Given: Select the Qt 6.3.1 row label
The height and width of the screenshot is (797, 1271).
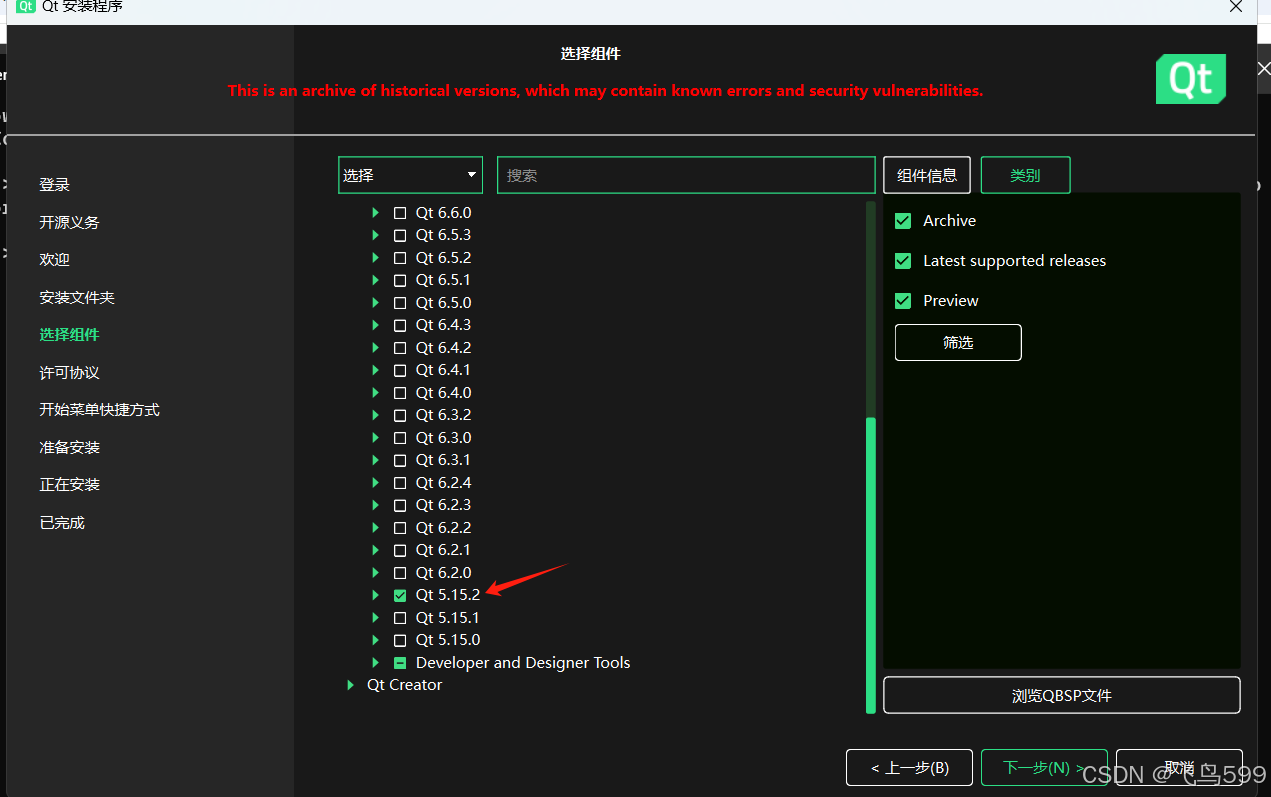Looking at the screenshot, I should coord(443,460).
